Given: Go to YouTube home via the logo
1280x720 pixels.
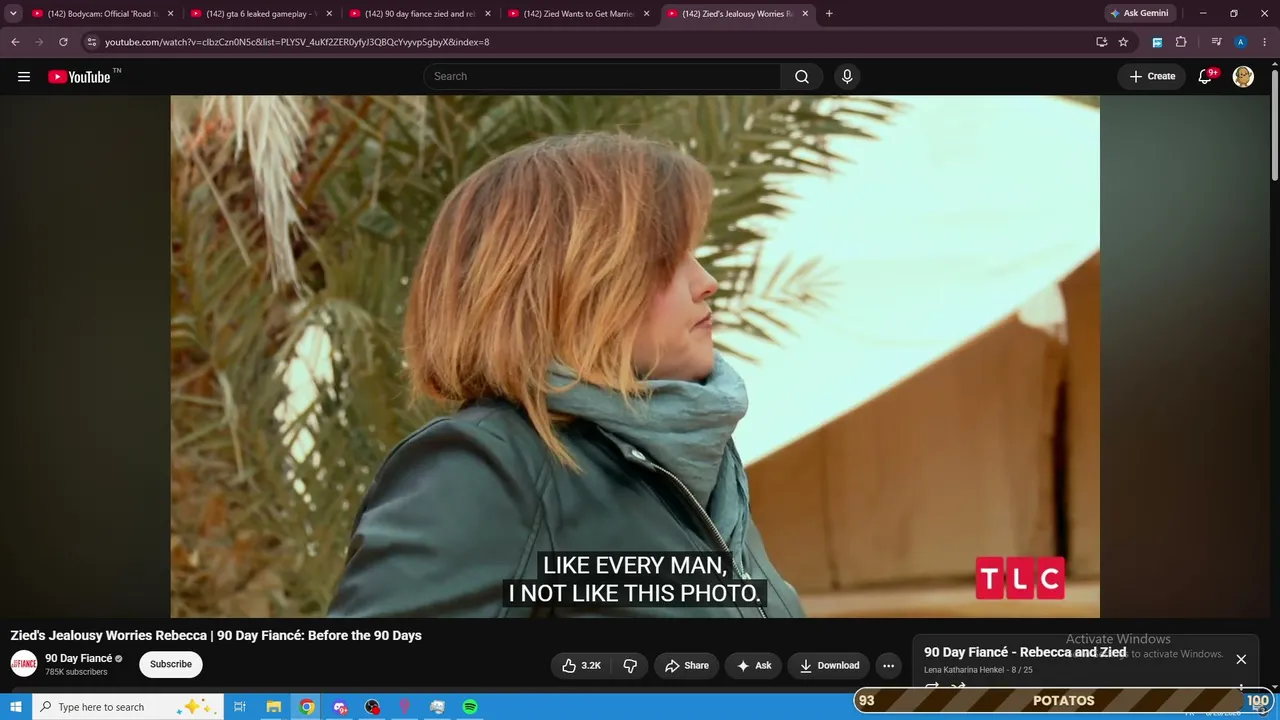Looking at the screenshot, I should 79,77.
